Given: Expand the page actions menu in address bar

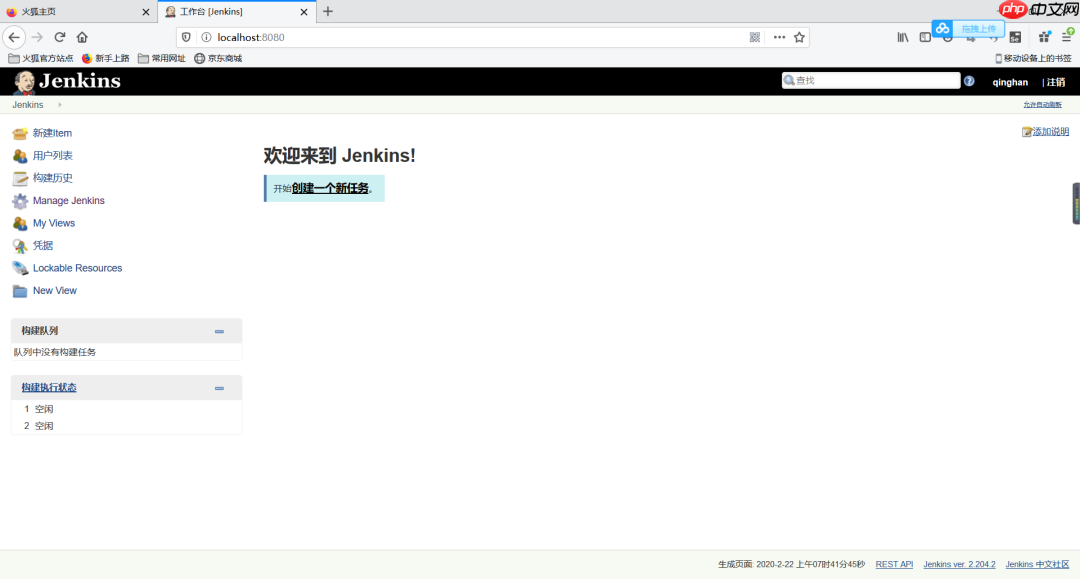Looking at the screenshot, I should point(779,36).
